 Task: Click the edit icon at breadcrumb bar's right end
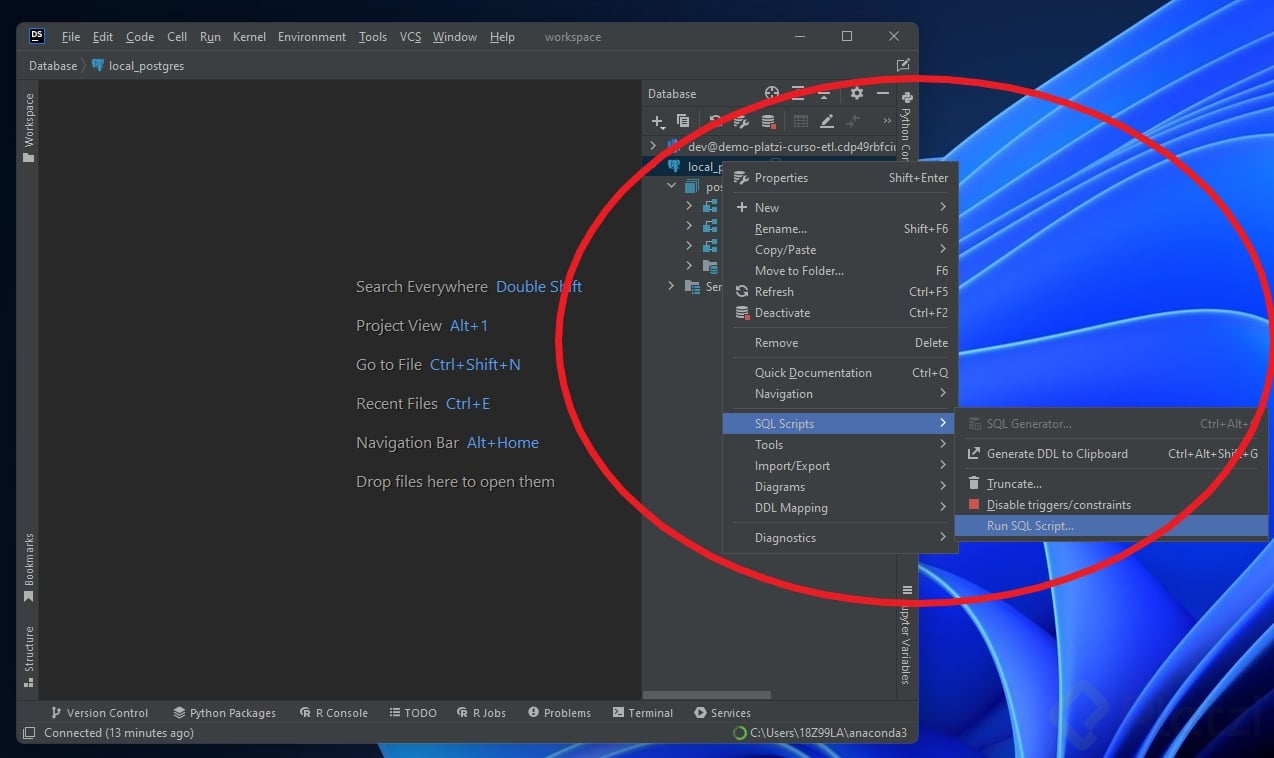tap(903, 65)
